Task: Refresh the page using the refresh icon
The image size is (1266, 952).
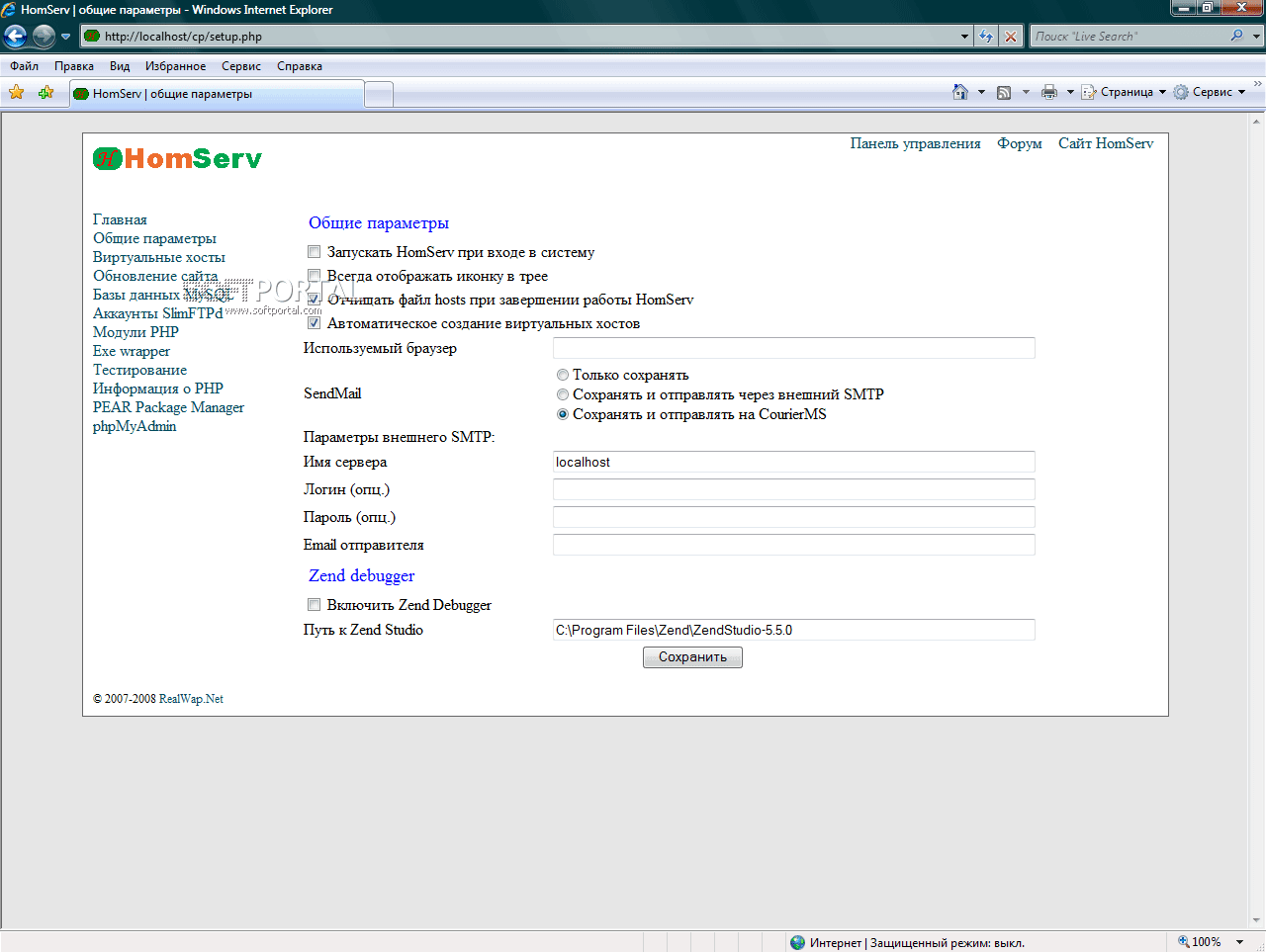Action: [x=986, y=37]
